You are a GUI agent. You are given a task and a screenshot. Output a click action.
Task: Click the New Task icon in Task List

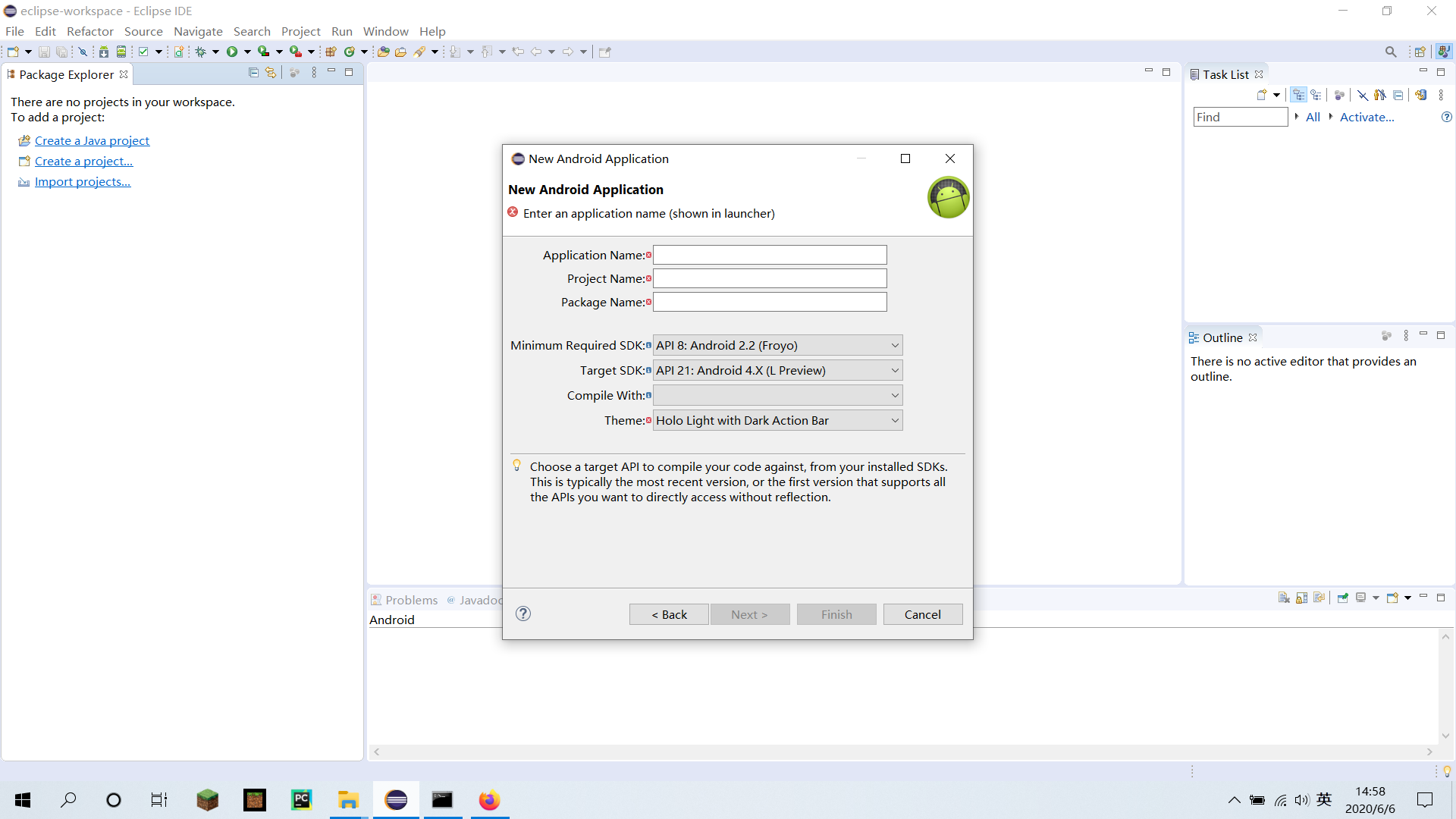click(x=1262, y=95)
